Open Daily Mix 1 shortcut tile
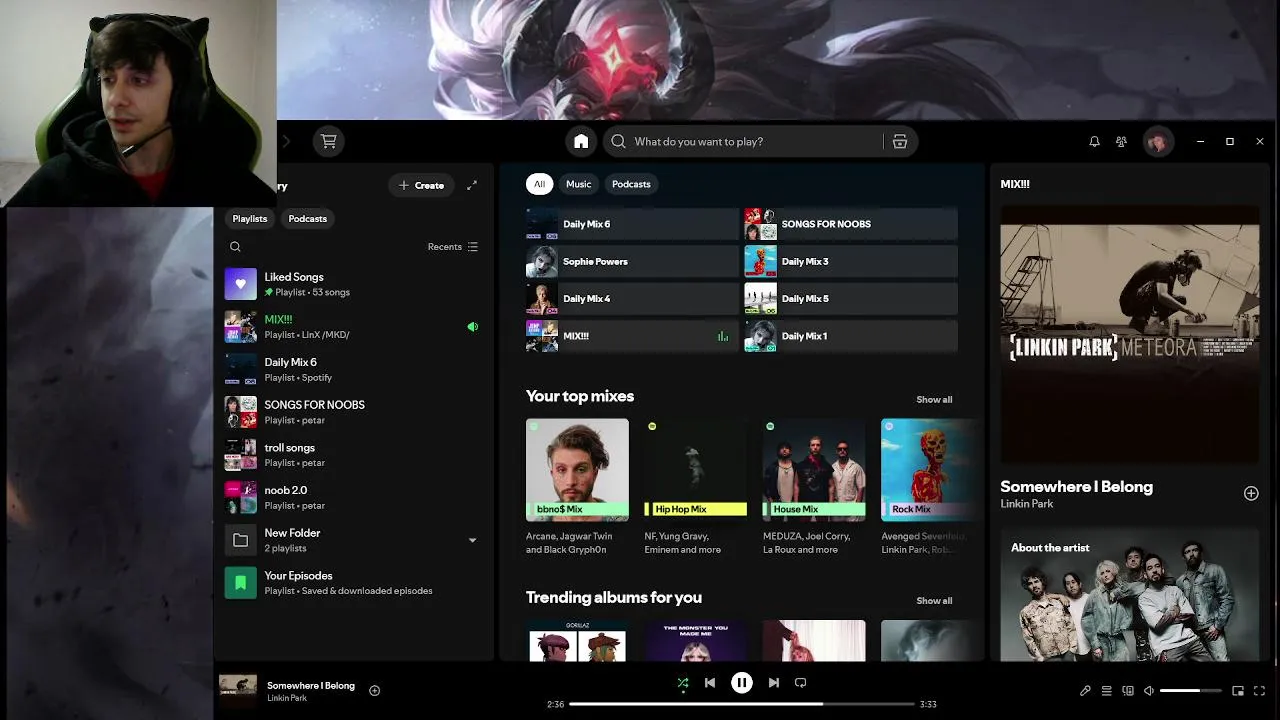The image size is (1280, 720). click(x=851, y=336)
